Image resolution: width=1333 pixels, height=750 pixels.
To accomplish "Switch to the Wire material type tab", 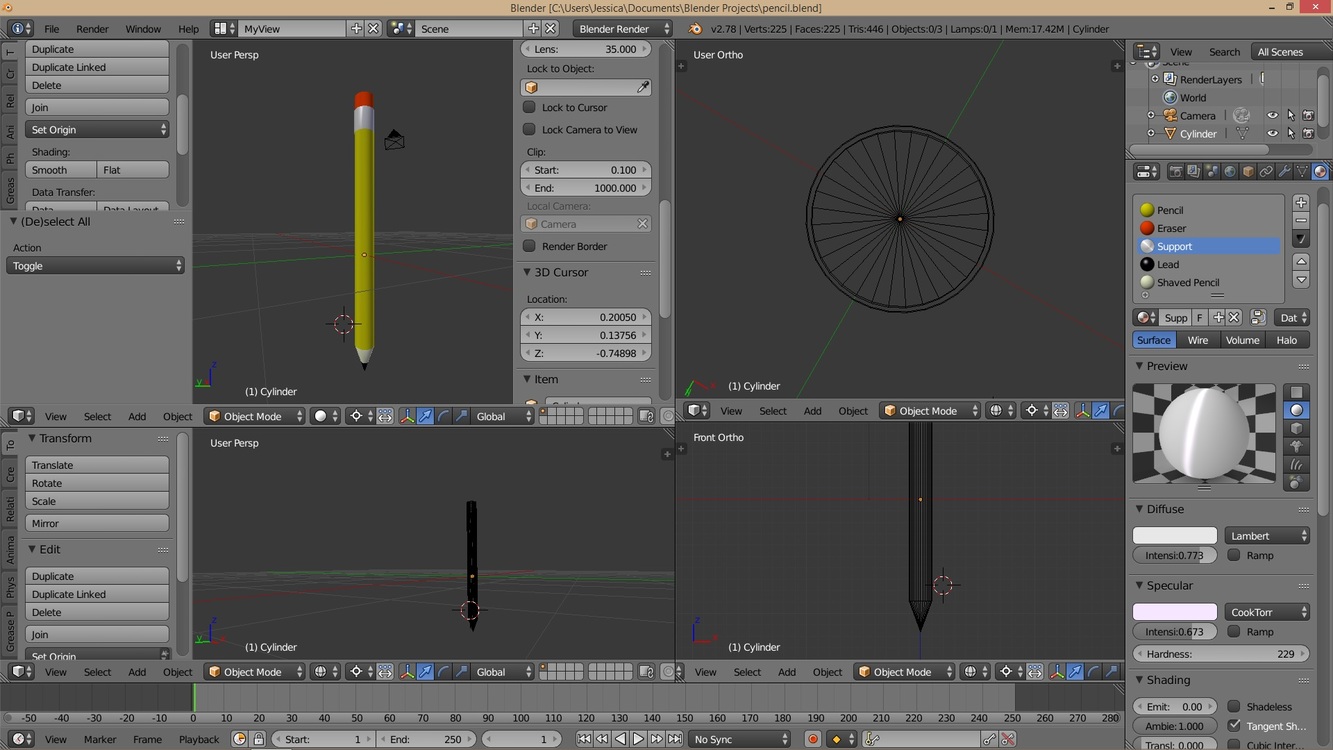I will (x=1197, y=340).
